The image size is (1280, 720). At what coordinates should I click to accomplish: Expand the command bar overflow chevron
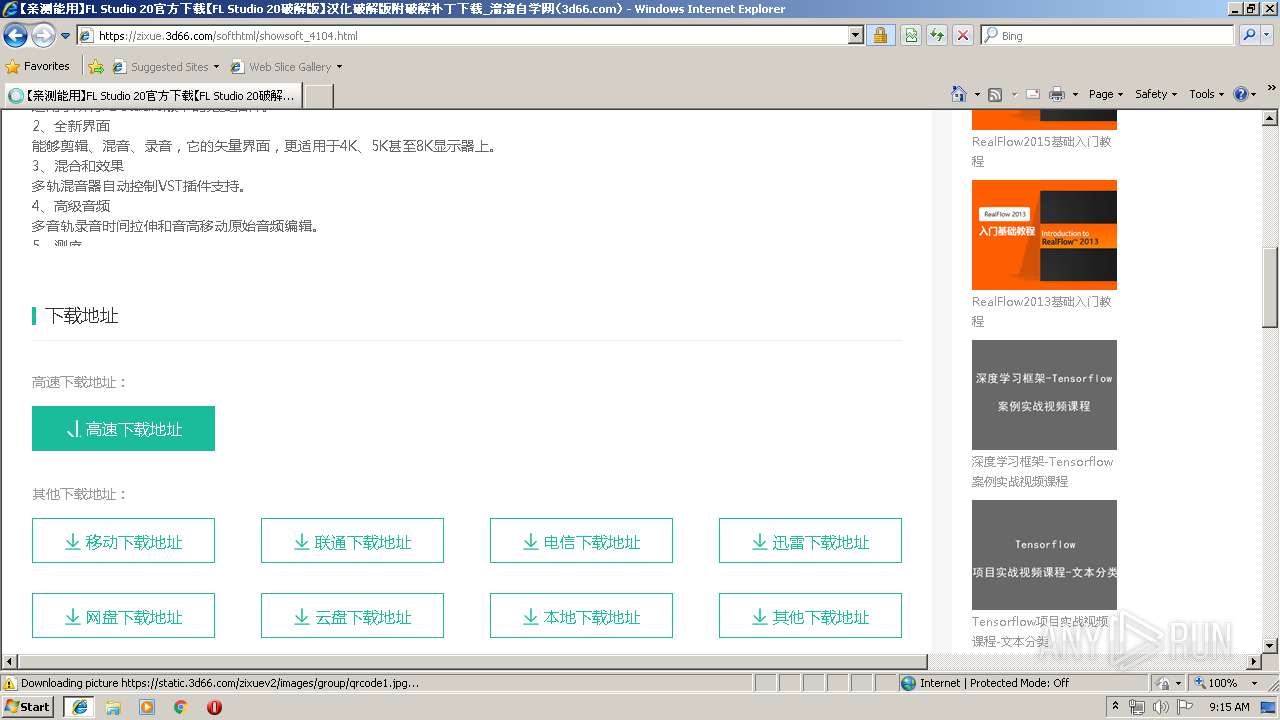tap(1272, 90)
